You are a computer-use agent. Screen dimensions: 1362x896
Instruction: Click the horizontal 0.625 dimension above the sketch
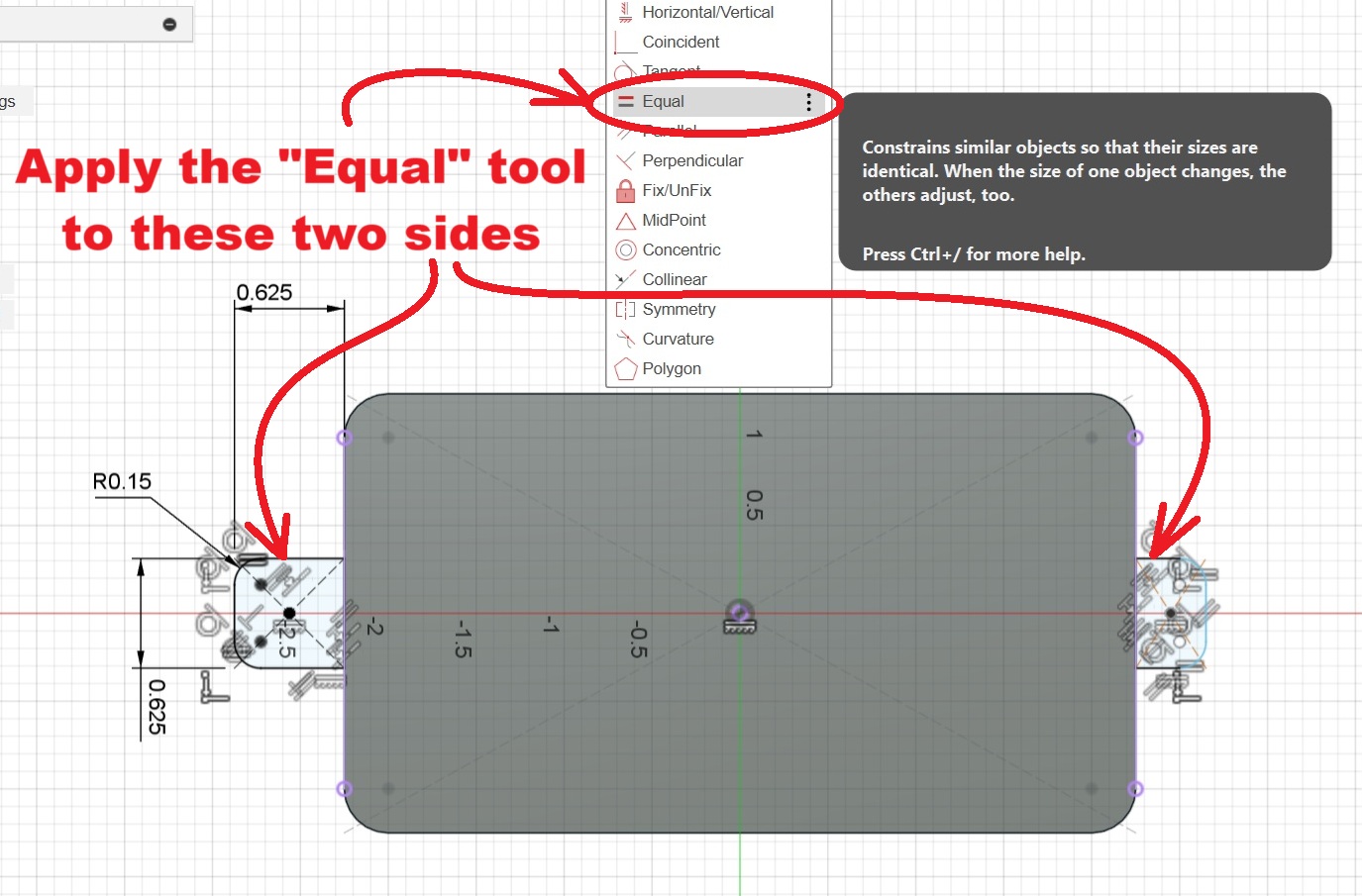tap(264, 293)
